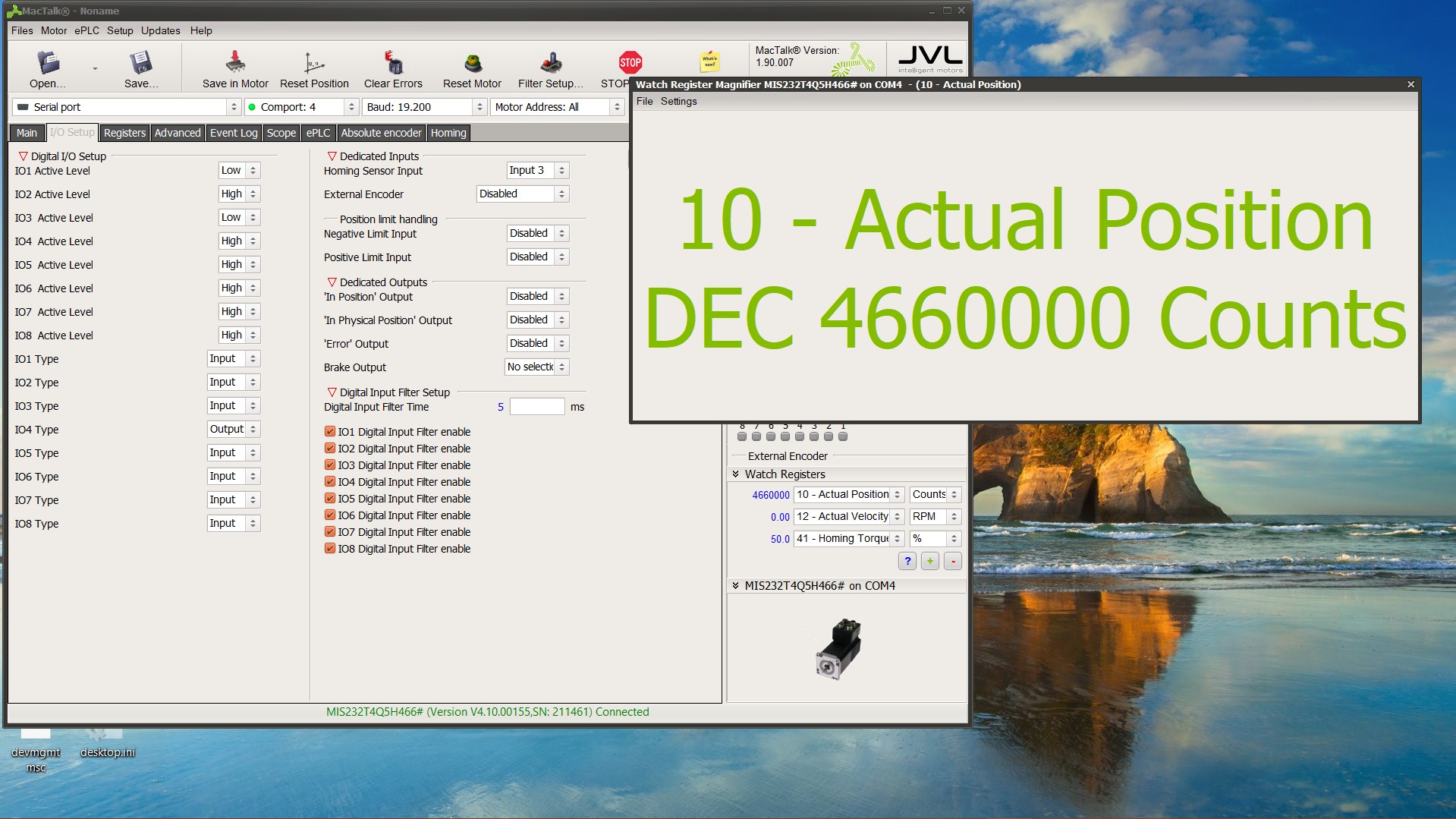Screen dimensions: 1456x819
Task: Open External Encoder Disabled dropdown
Action: (x=523, y=194)
